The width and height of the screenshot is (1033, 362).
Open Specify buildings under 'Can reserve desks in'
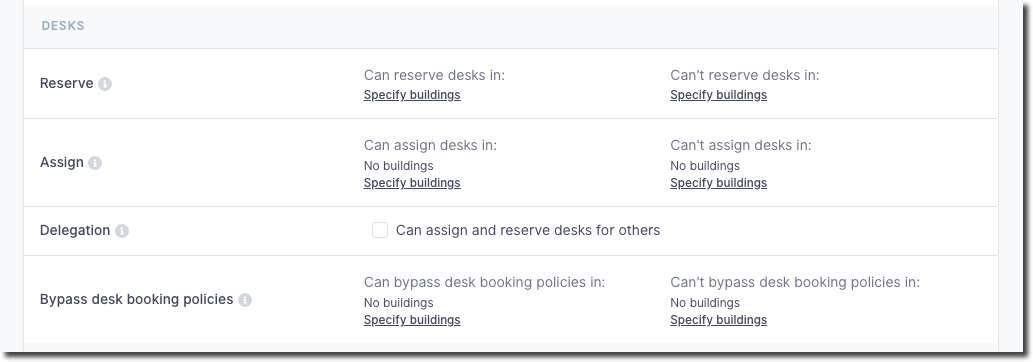pyautogui.click(x=412, y=95)
